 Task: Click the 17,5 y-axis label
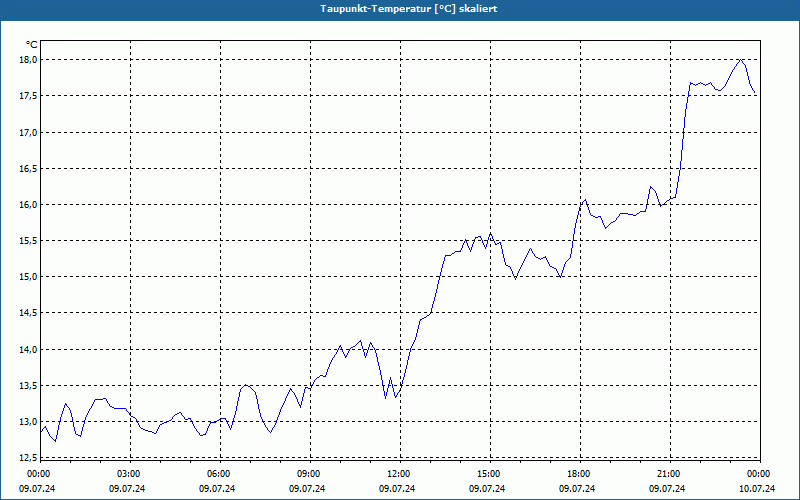(x=29, y=96)
